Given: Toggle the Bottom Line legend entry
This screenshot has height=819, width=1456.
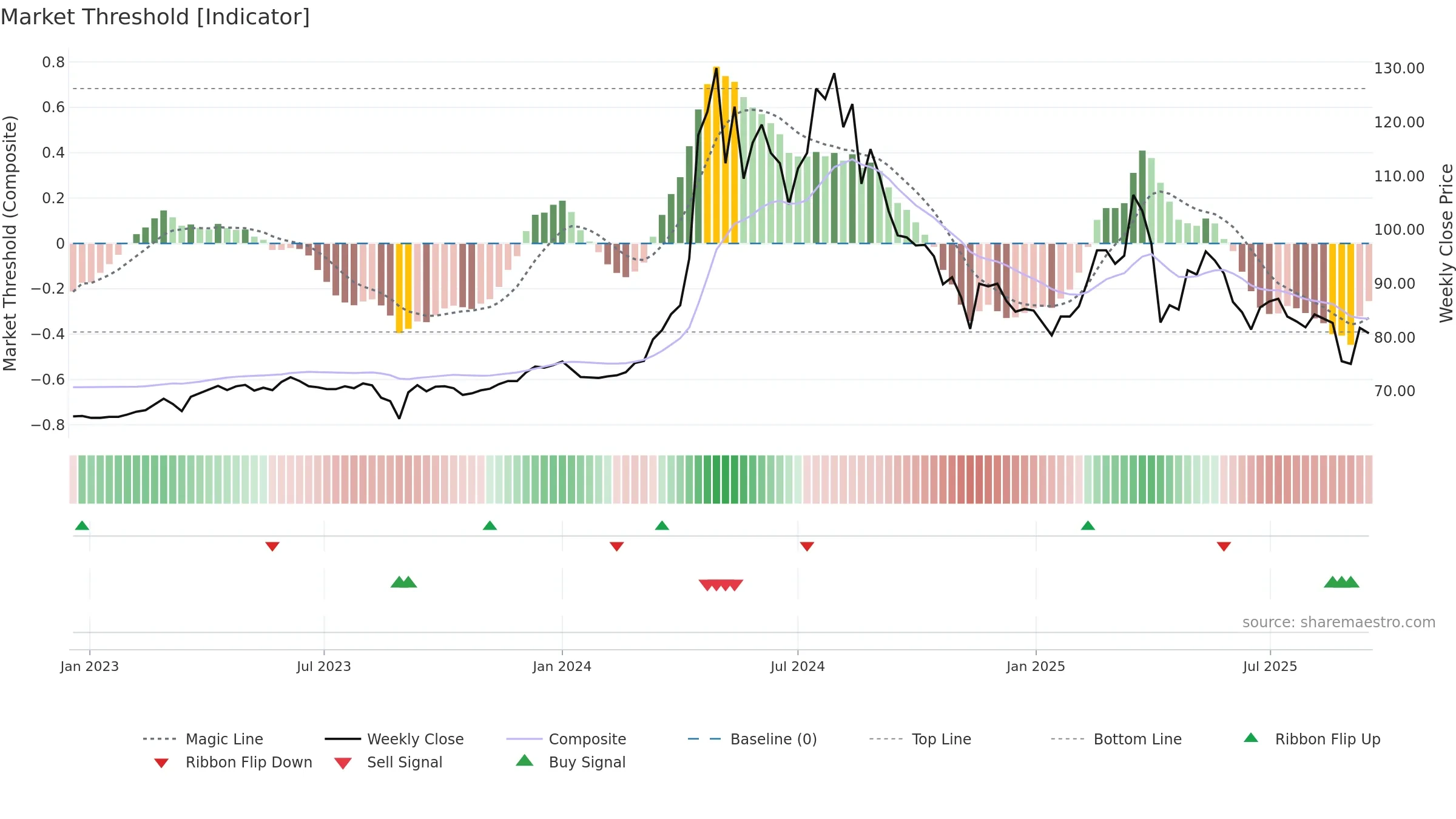Looking at the screenshot, I should [x=1116, y=739].
